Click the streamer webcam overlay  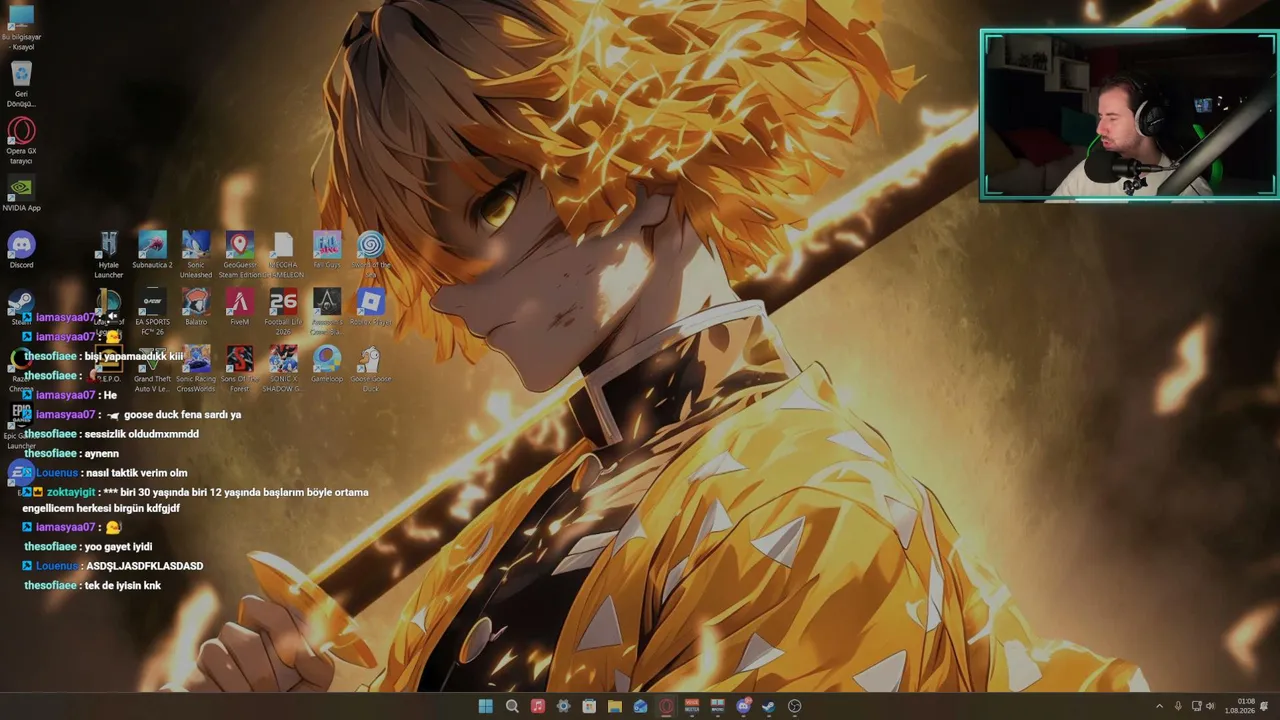click(x=1129, y=115)
